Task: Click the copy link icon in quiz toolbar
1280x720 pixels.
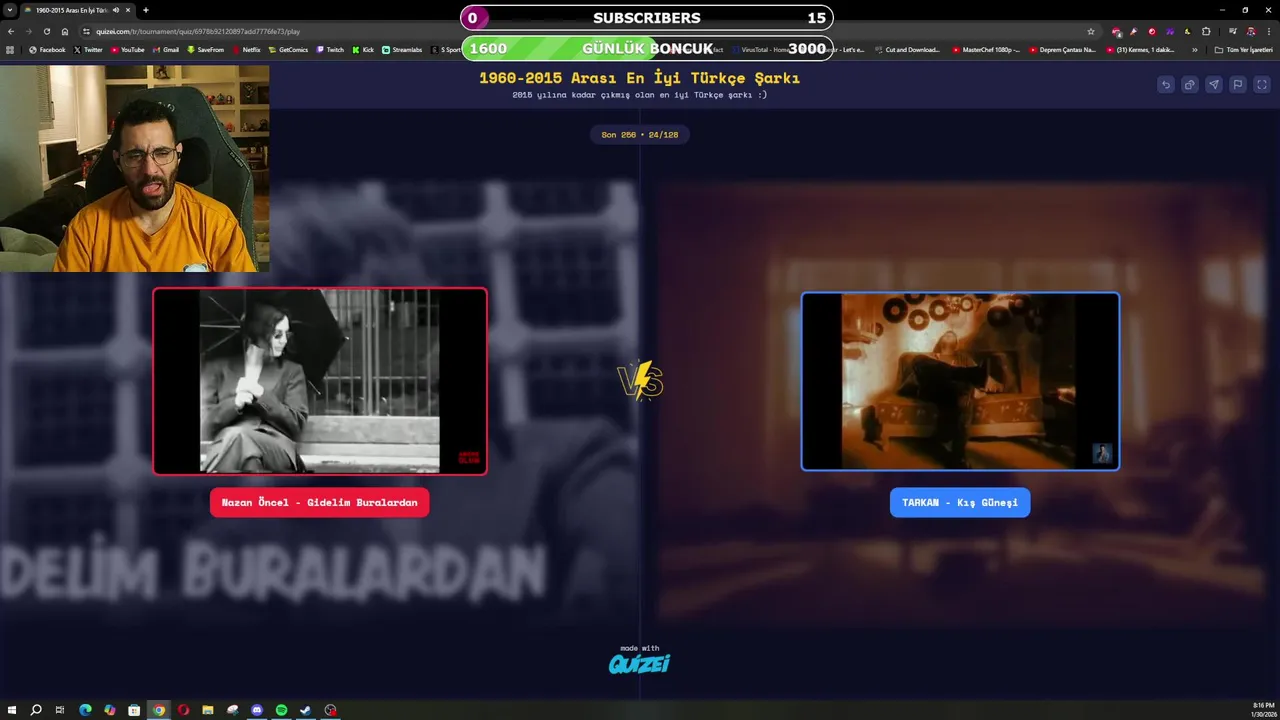Action: point(1189,85)
